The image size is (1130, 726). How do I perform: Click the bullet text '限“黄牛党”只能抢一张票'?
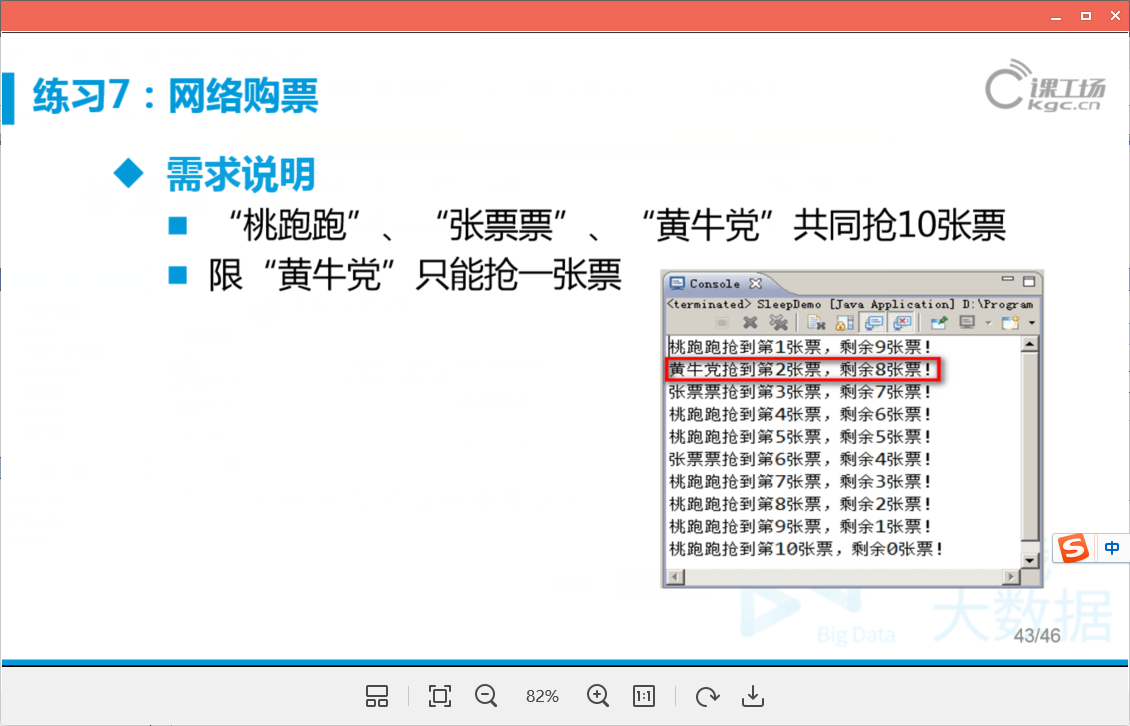tap(414, 275)
